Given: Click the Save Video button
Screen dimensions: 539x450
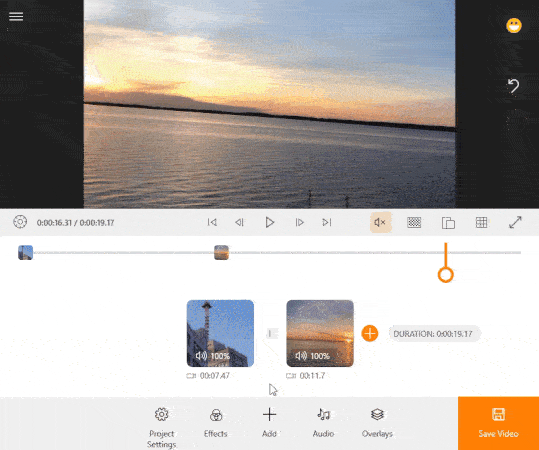Looking at the screenshot, I should [498, 423].
